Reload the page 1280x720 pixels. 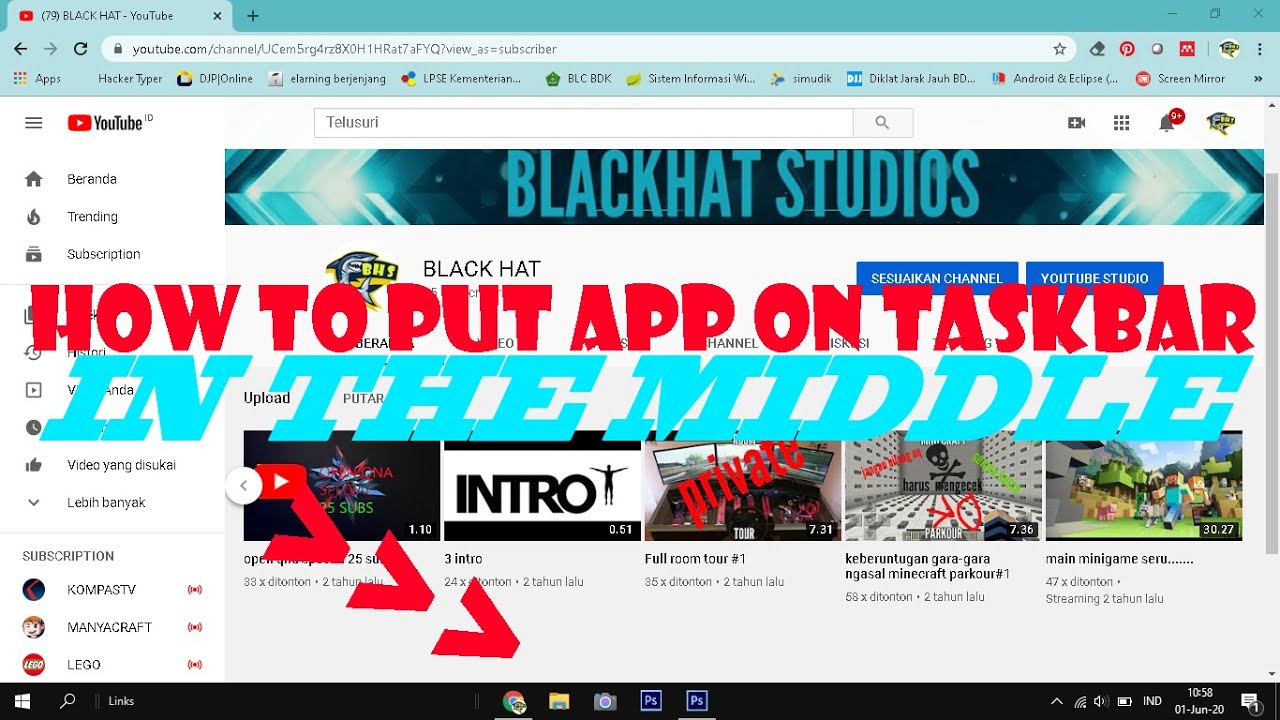(81, 48)
